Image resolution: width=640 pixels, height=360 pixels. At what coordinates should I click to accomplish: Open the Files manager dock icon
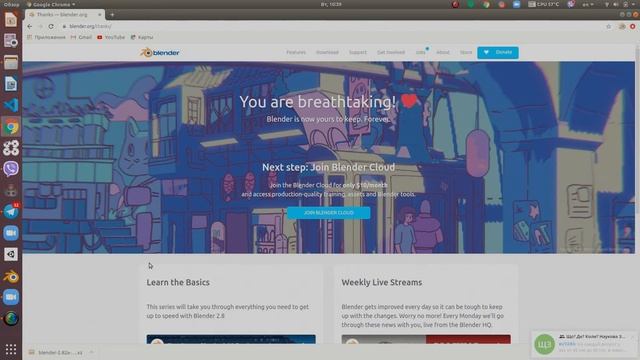click(x=11, y=62)
